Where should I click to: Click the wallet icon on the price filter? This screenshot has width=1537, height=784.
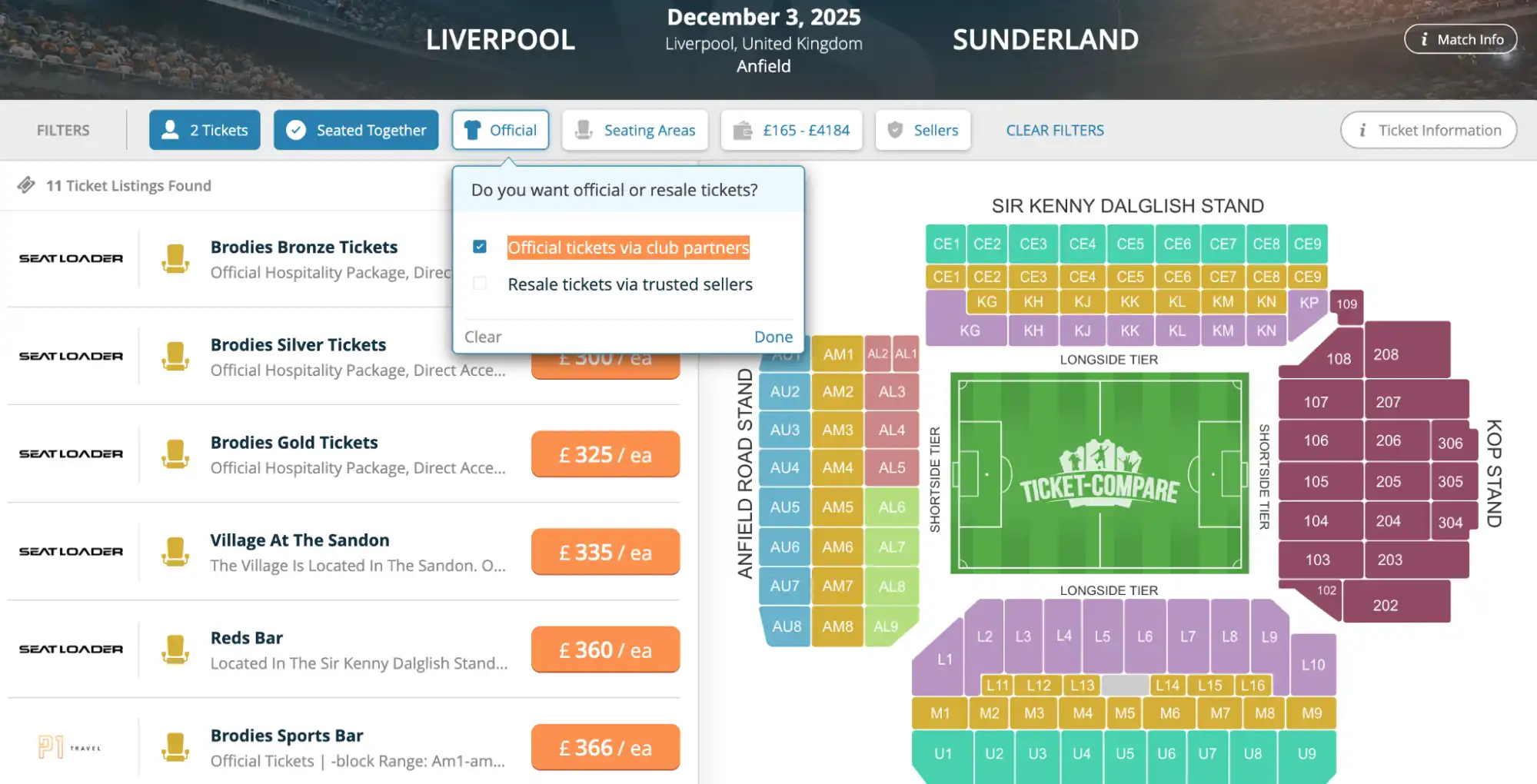pos(743,129)
